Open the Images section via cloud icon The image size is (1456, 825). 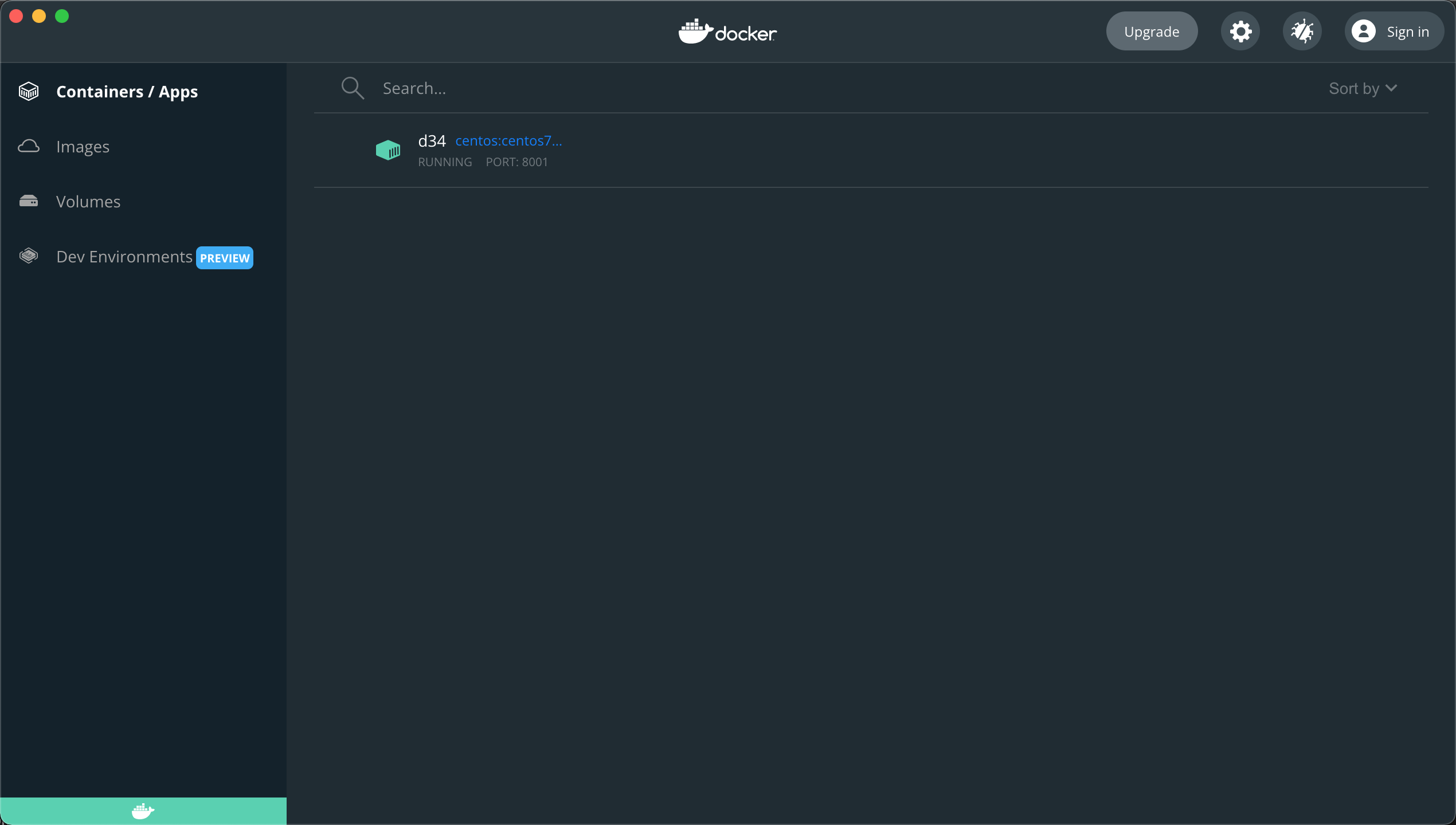tap(29, 146)
